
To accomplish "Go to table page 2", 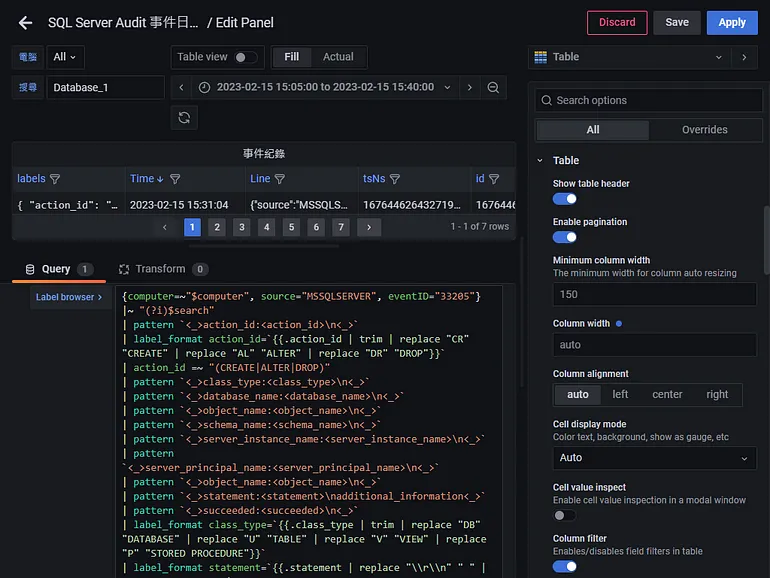I will click(x=217, y=227).
